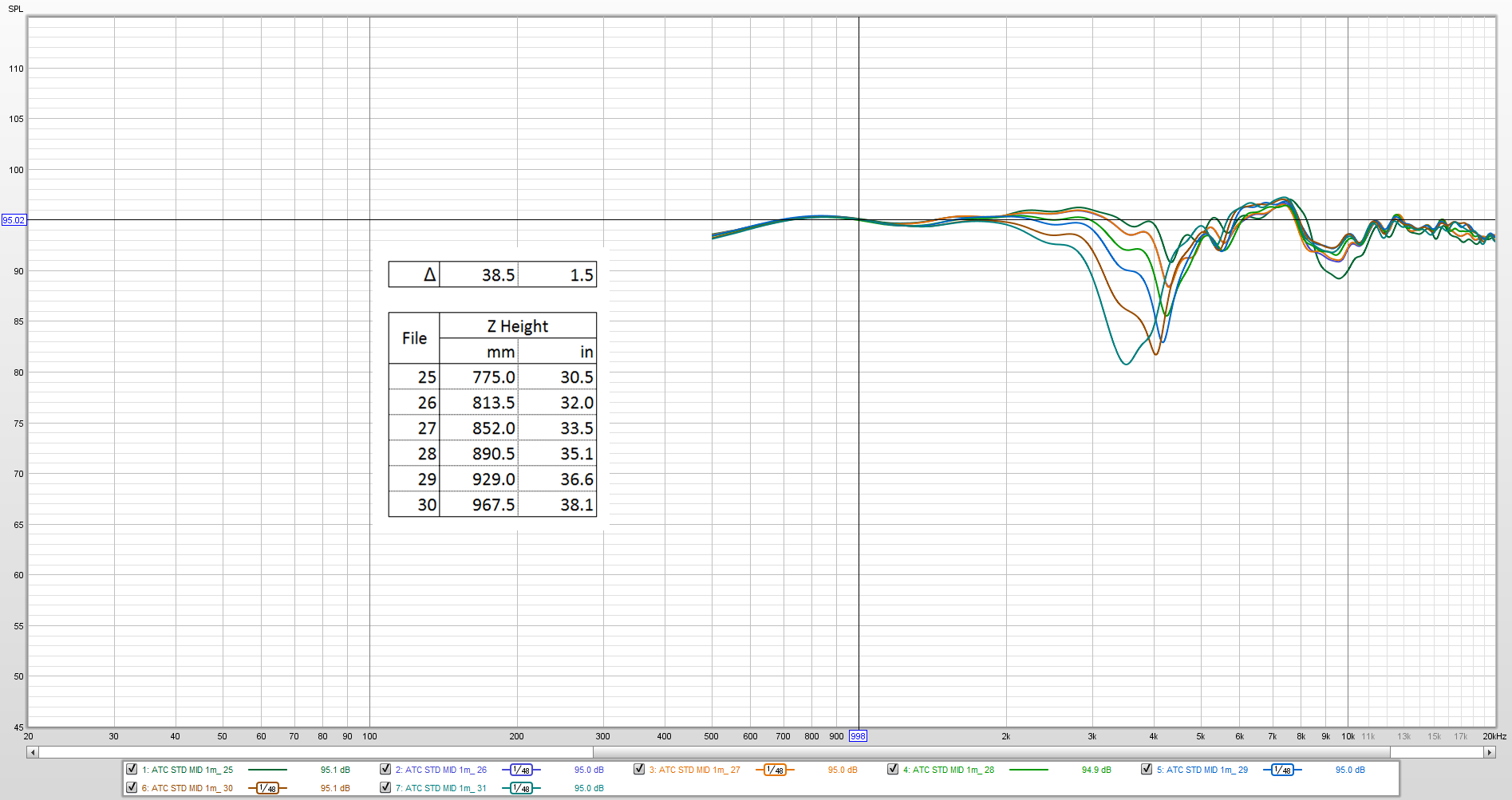Click the 967.5 mm table cell
The width and height of the screenshot is (1512, 800).
(x=479, y=504)
